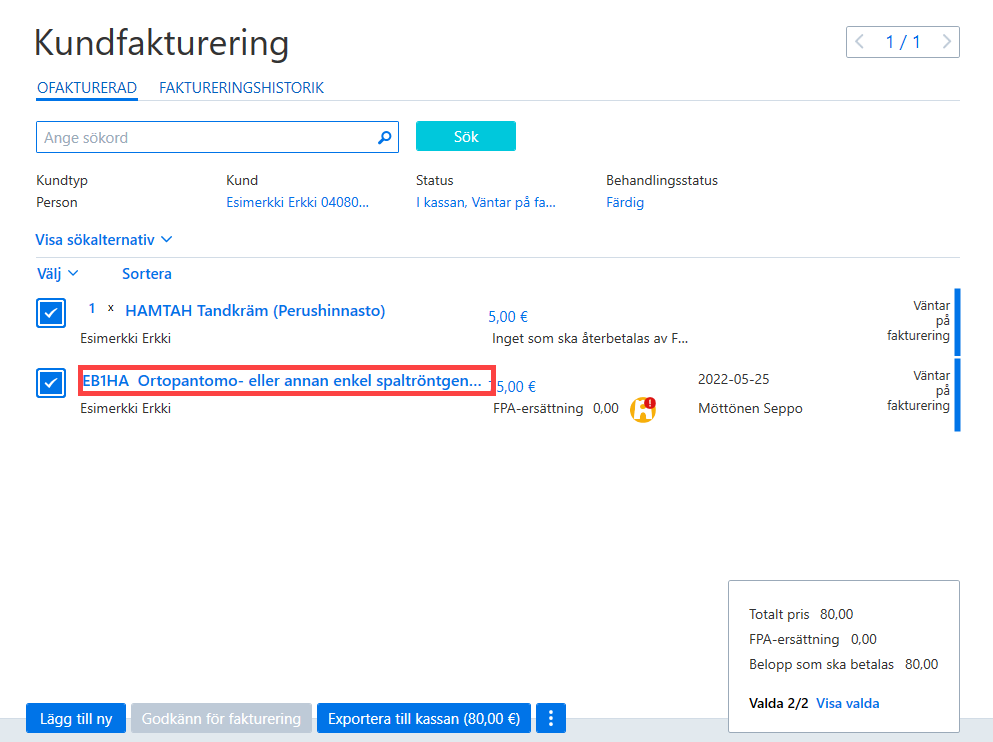The width and height of the screenshot is (993, 742).
Task: Click Exportera till kassan (80,00 €)
Action: pos(424,718)
